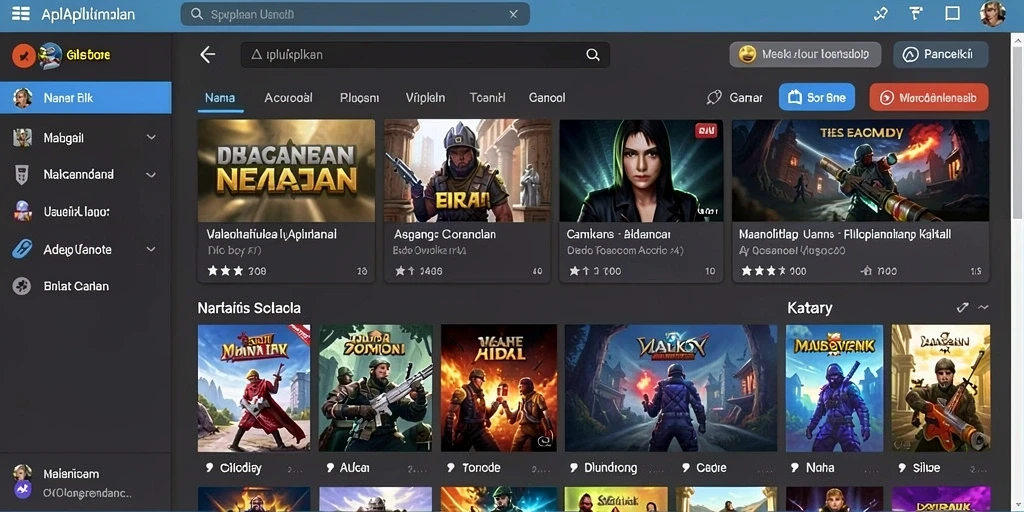The height and width of the screenshot is (512, 1024).
Task: Click the orange round icon beside Gilsbore
Action: (x=24, y=56)
